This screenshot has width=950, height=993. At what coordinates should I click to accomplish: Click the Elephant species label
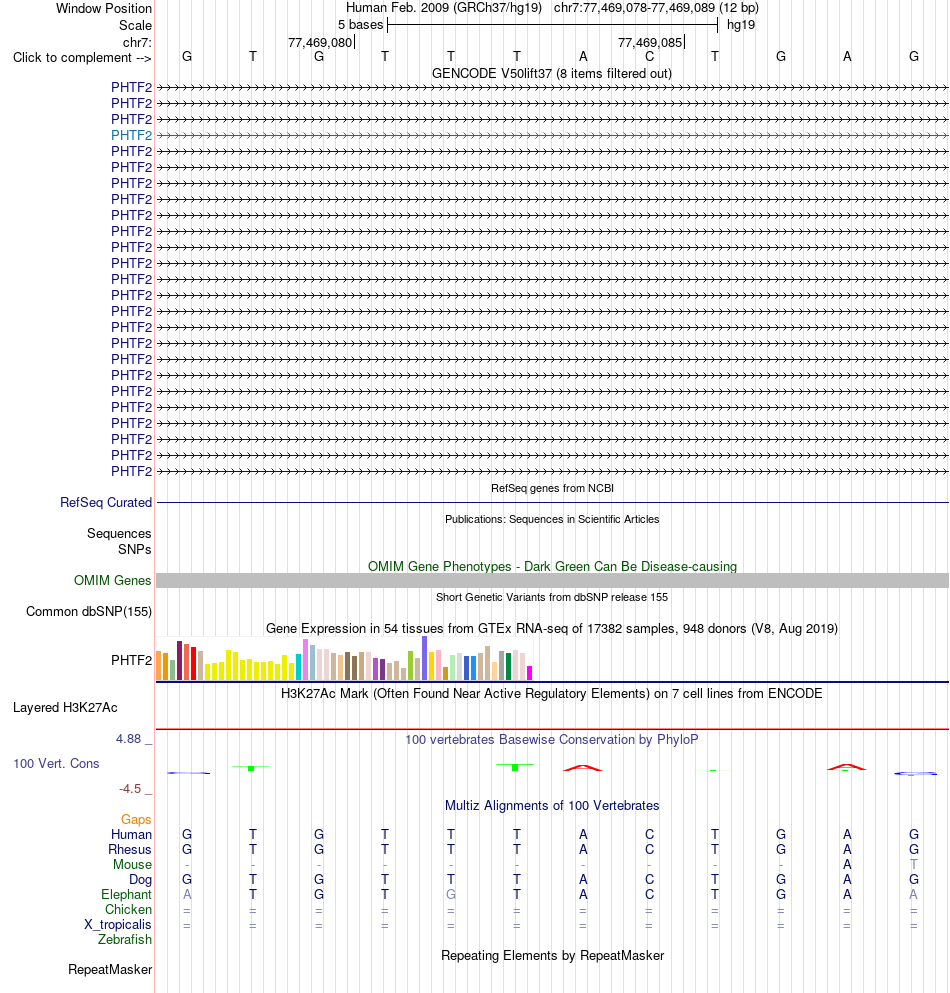click(127, 894)
